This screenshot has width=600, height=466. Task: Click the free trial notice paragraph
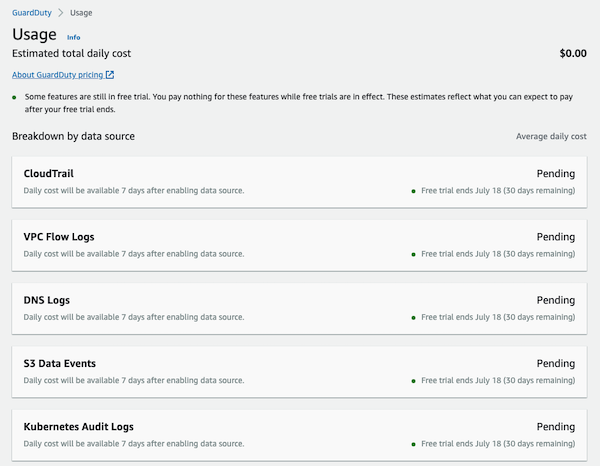(298, 103)
